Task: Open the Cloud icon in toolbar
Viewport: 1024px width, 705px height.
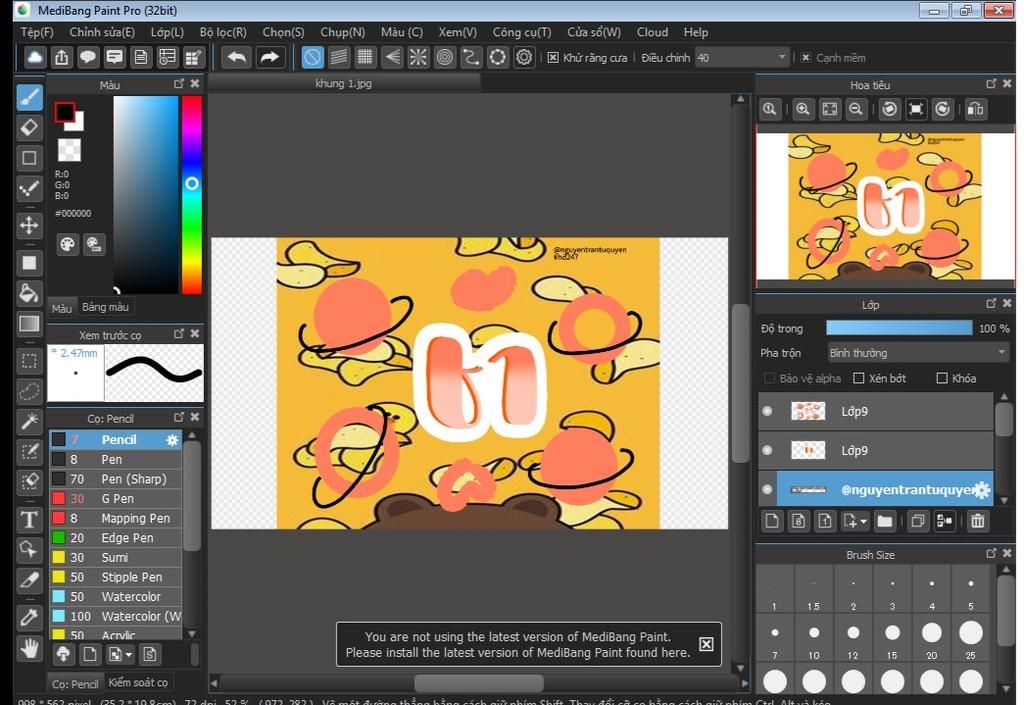Action: 35,57
